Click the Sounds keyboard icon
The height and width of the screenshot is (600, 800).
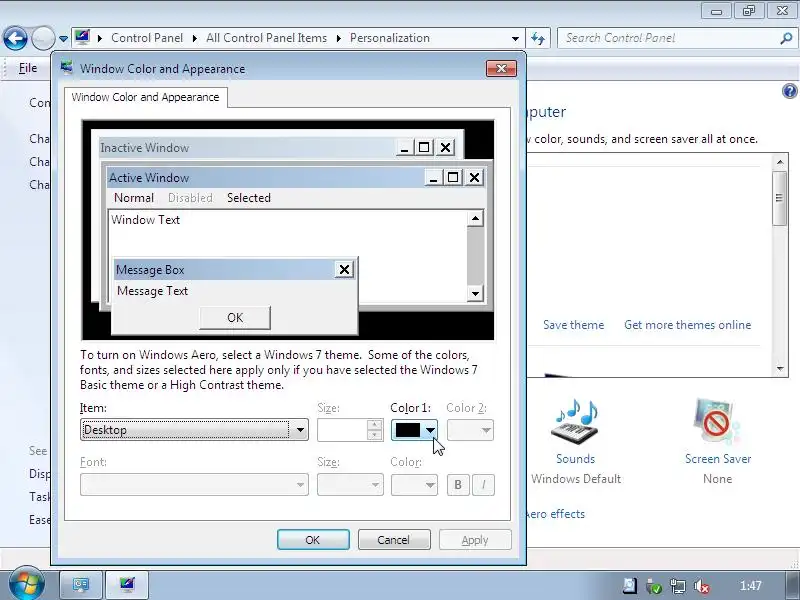tap(576, 422)
